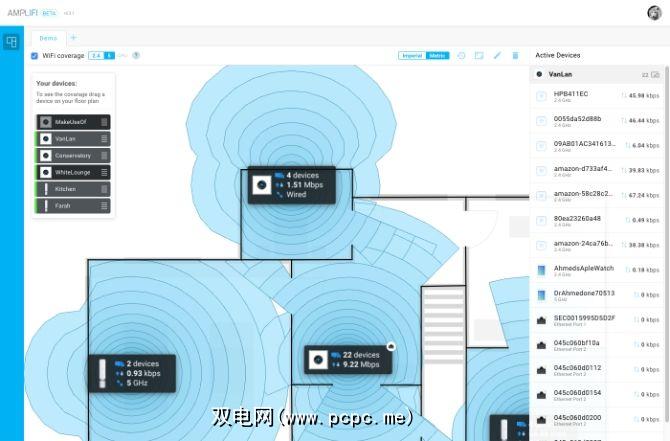This screenshot has height=441, width=670.
Task: Select MakeUseOf in Your devices list
Action: coord(73,122)
